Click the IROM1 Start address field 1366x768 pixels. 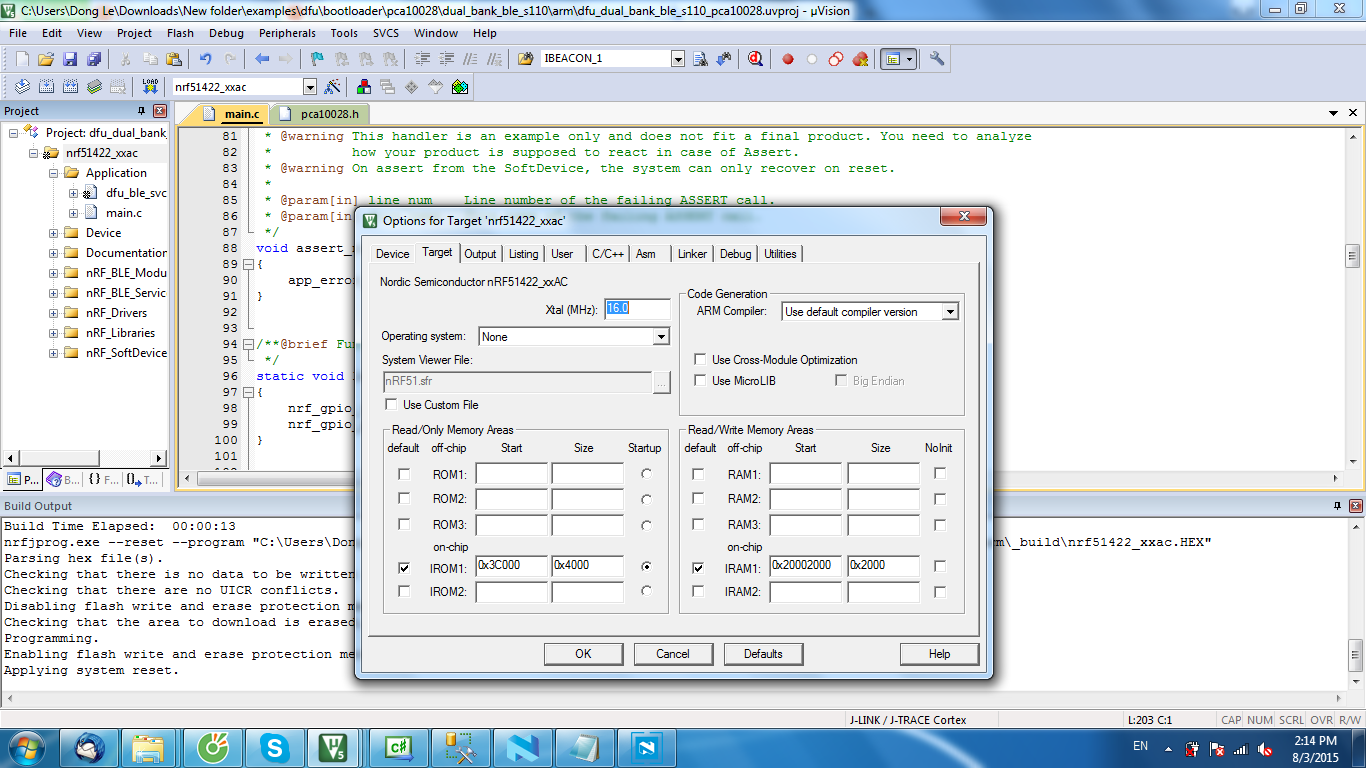512,566
